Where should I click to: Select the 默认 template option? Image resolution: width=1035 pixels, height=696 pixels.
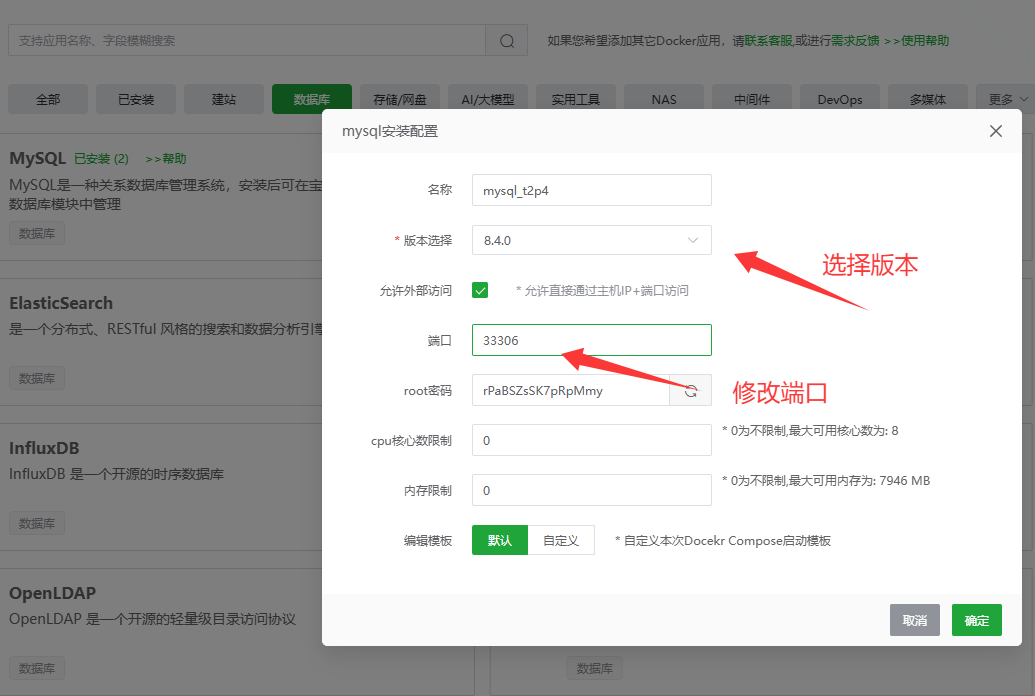tap(500, 540)
